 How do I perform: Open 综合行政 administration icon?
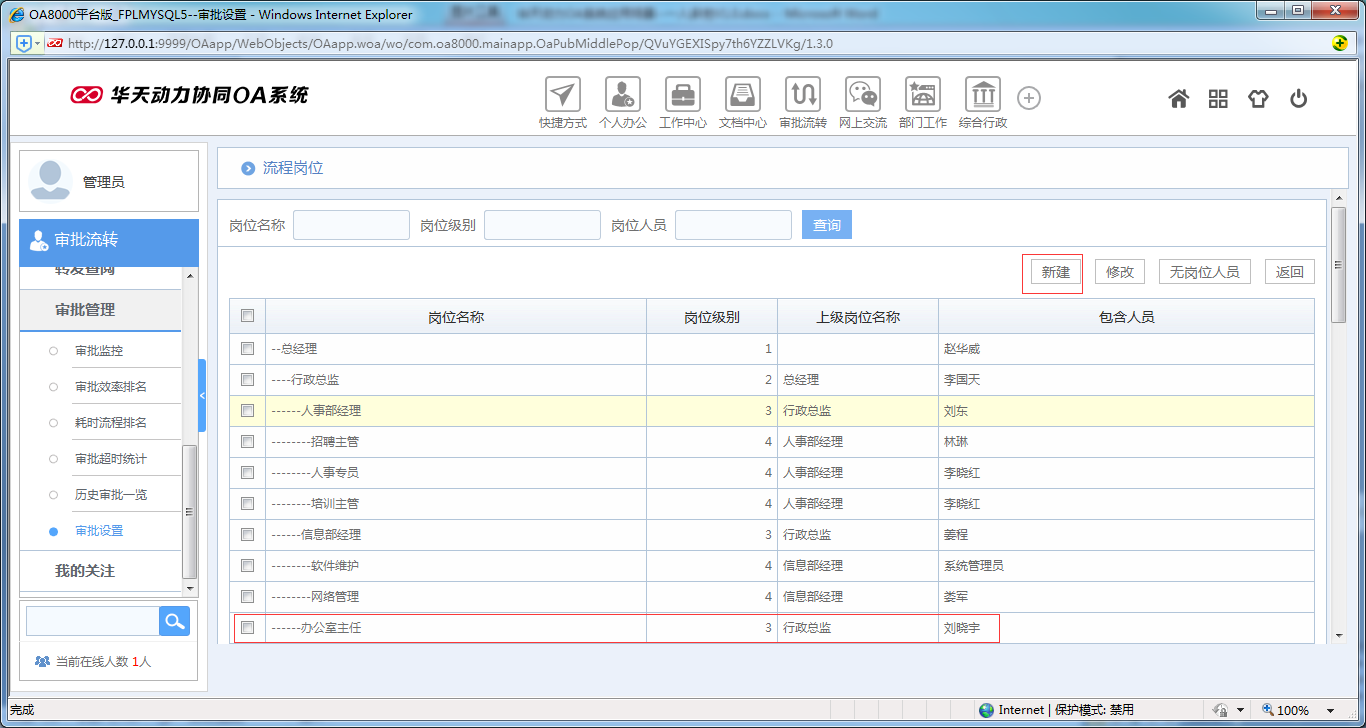pos(982,95)
